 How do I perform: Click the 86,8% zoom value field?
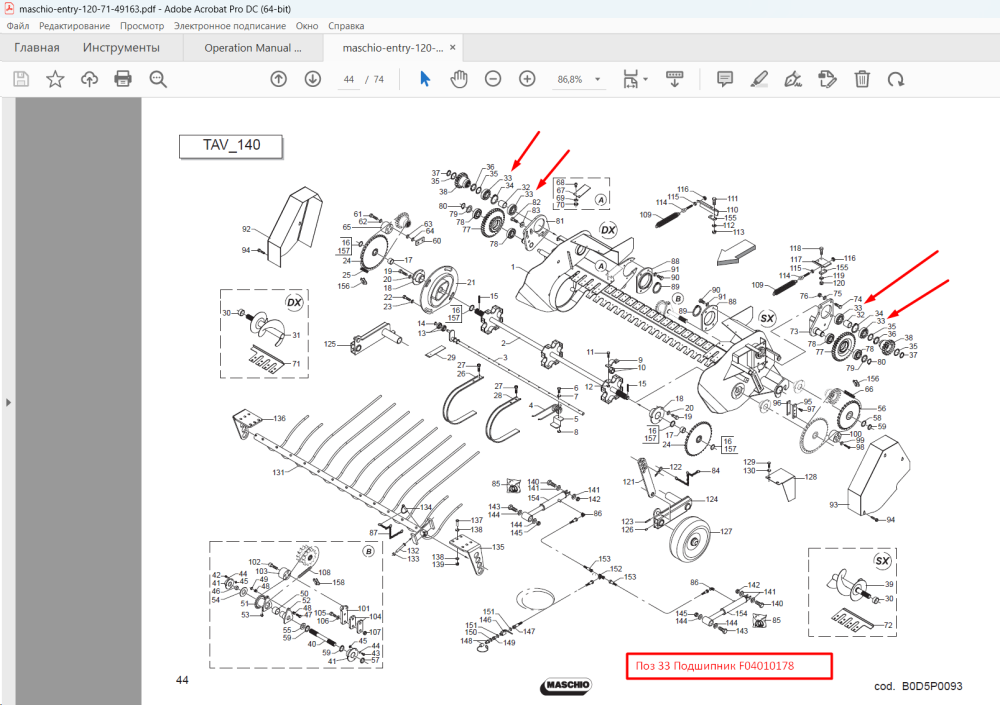click(x=570, y=79)
